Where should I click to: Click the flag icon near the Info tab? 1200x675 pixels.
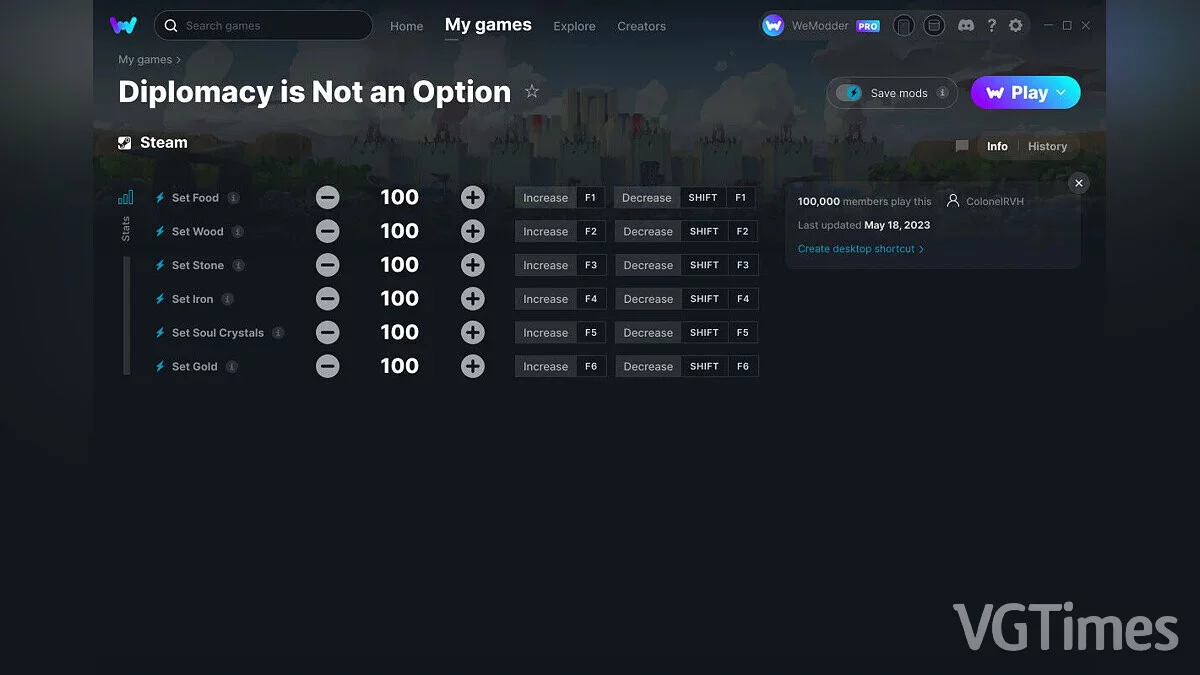pos(961,145)
